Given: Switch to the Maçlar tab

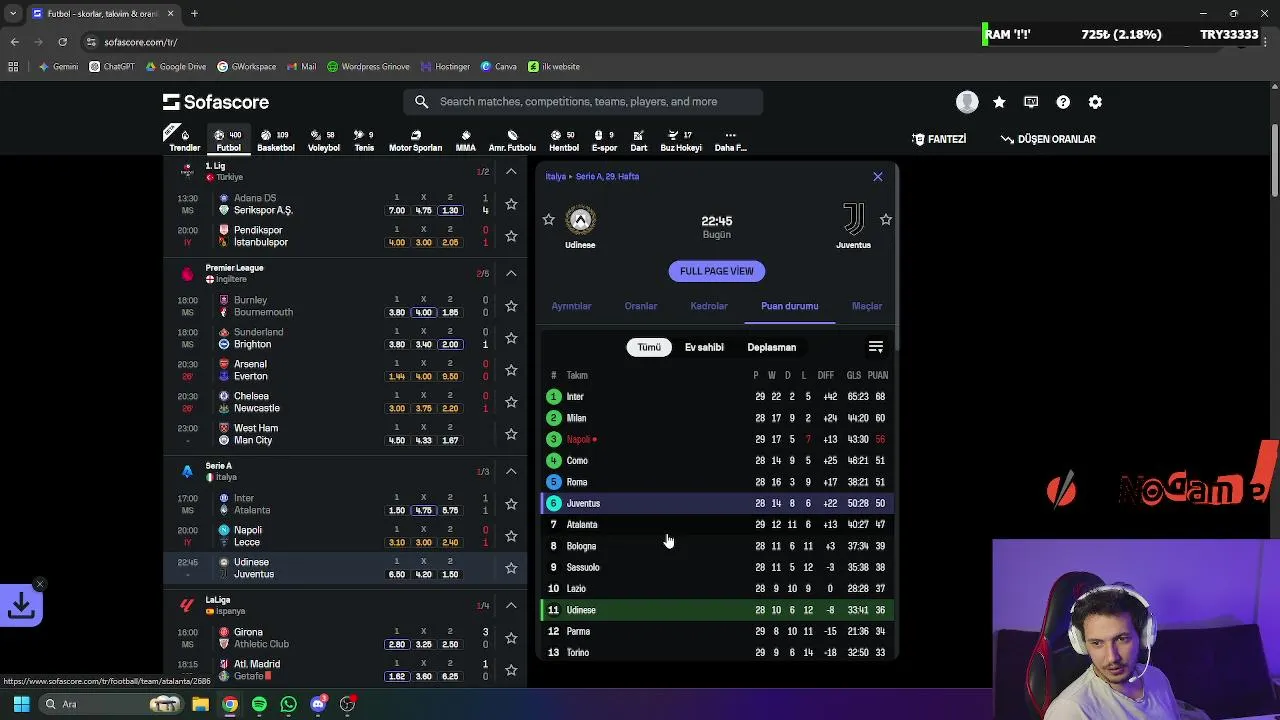Looking at the screenshot, I should pyautogui.click(x=867, y=306).
